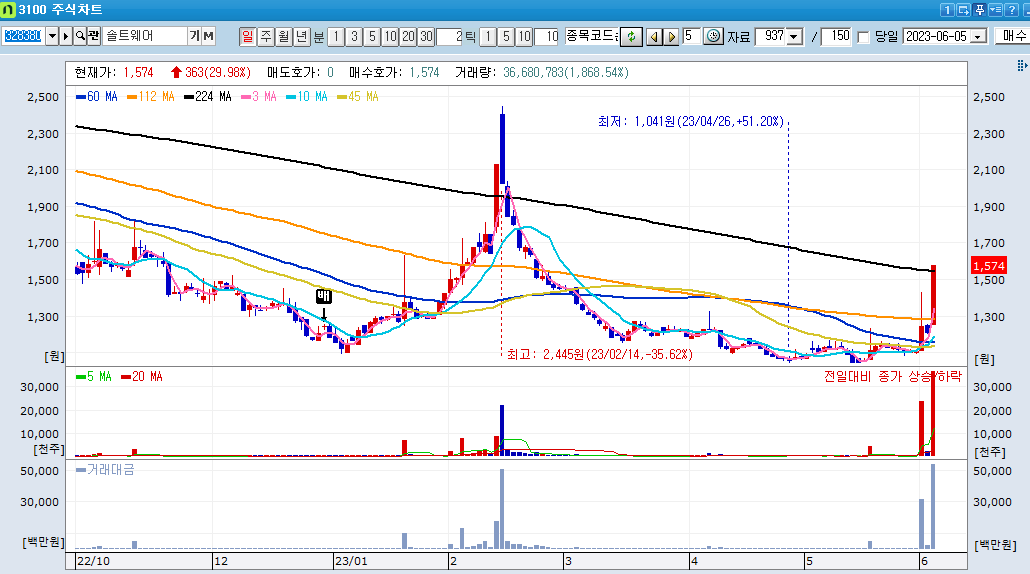This screenshot has height=574, width=1030.
Task: Click the 최저 1,041원 low annotation
Action: click(x=690, y=121)
